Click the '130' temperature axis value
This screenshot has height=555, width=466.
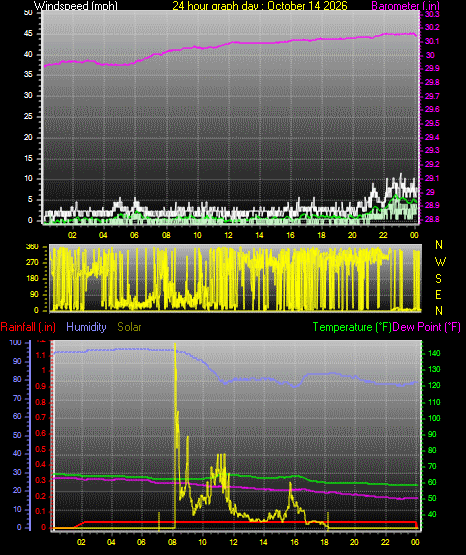(x=435, y=370)
